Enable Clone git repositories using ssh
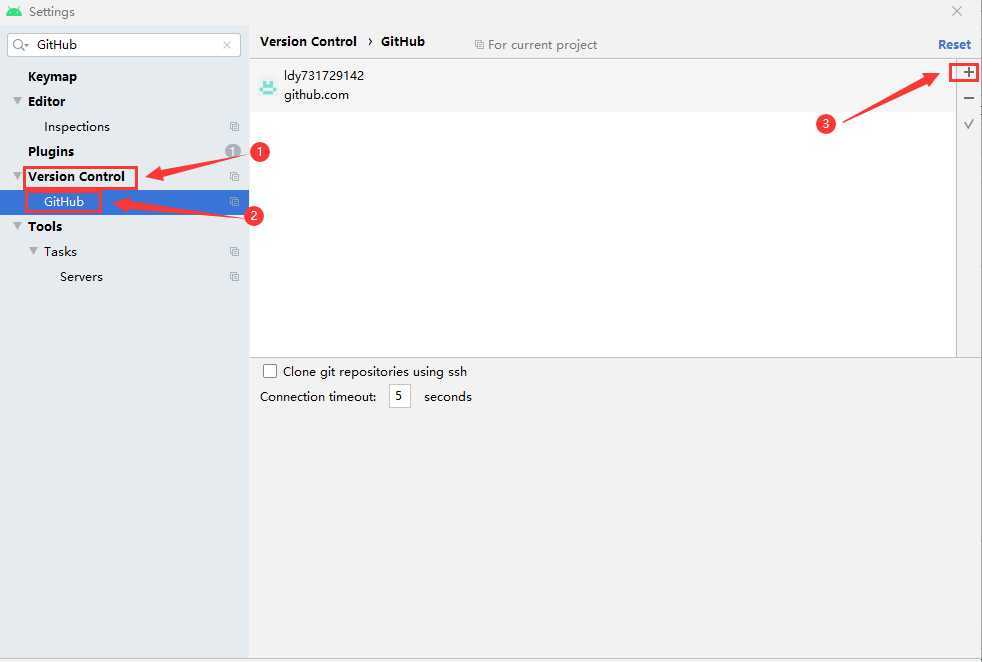 (x=270, y=371)
